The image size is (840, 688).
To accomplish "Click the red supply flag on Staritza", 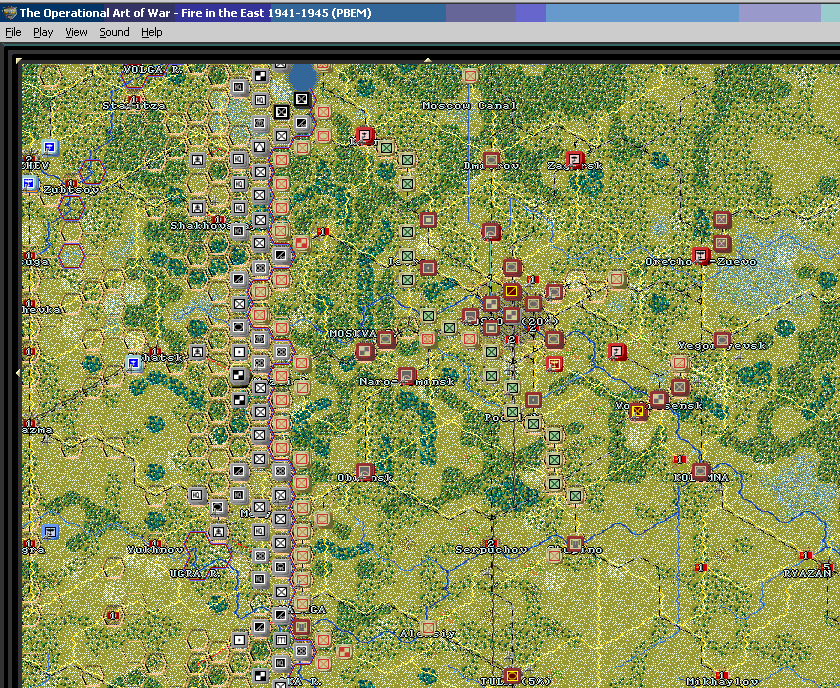I will [134, 100].
